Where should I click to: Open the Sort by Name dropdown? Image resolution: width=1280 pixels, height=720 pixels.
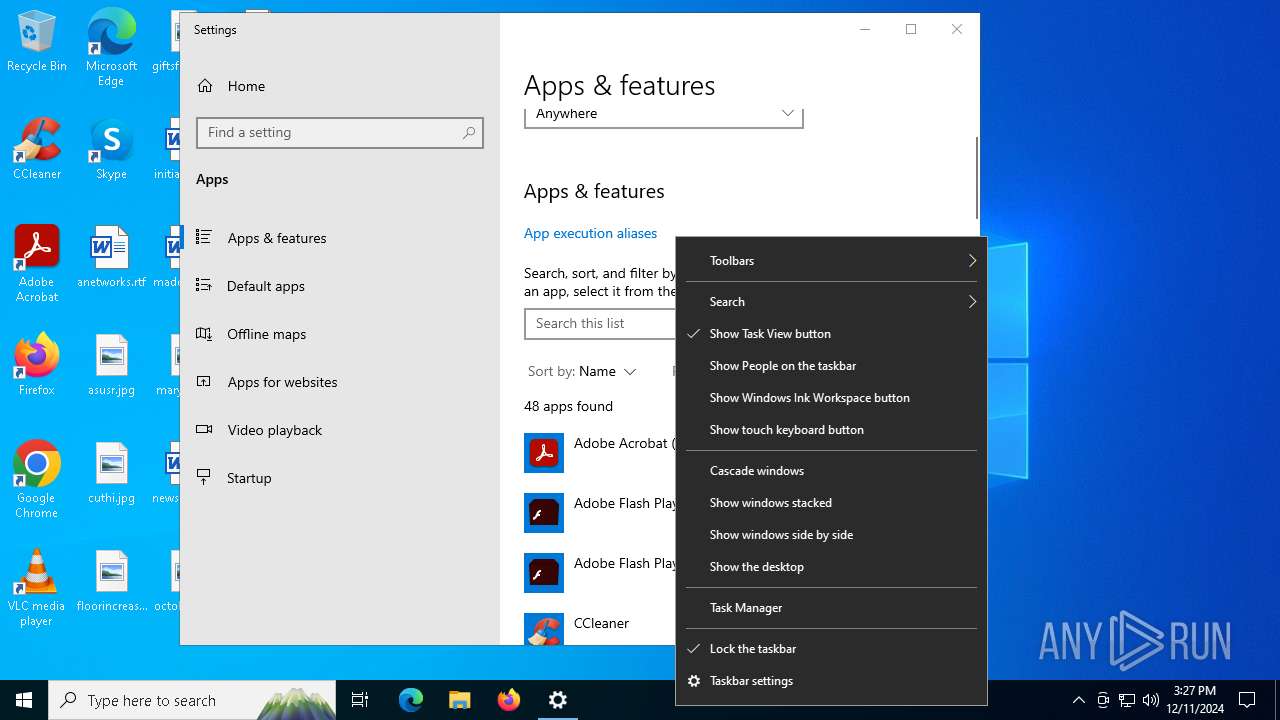tap(582, 371)
